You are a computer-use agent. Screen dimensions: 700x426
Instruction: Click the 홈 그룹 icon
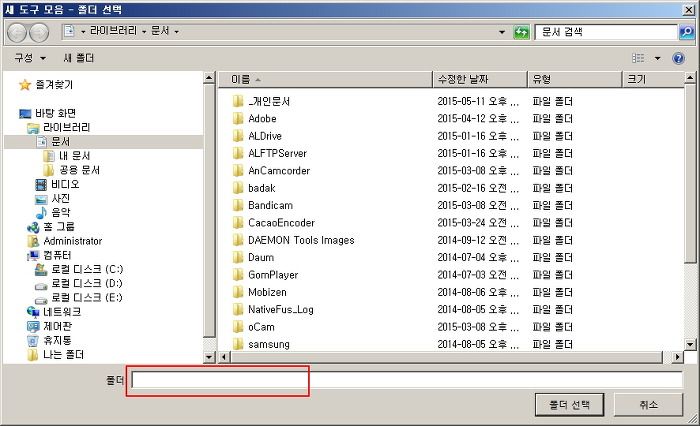[33, 227]
